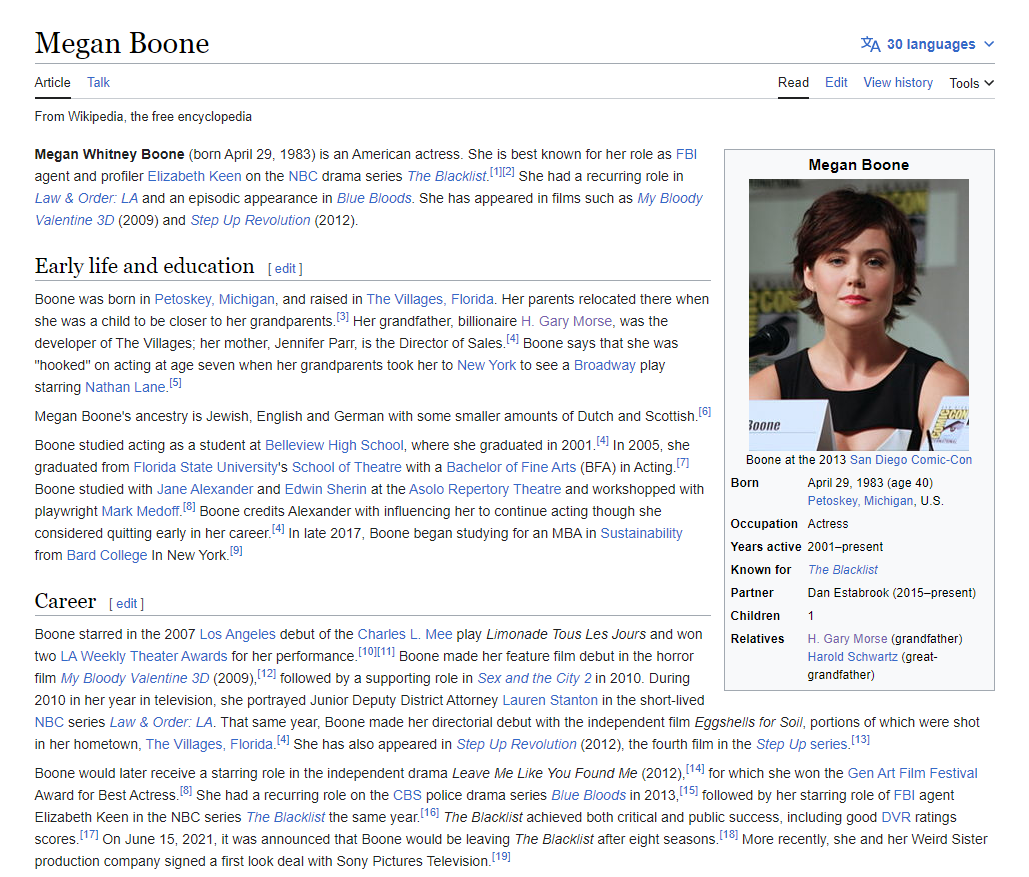Open the School of Theatre link
This screenshot has height=877, width=1029.
(346, 467)
